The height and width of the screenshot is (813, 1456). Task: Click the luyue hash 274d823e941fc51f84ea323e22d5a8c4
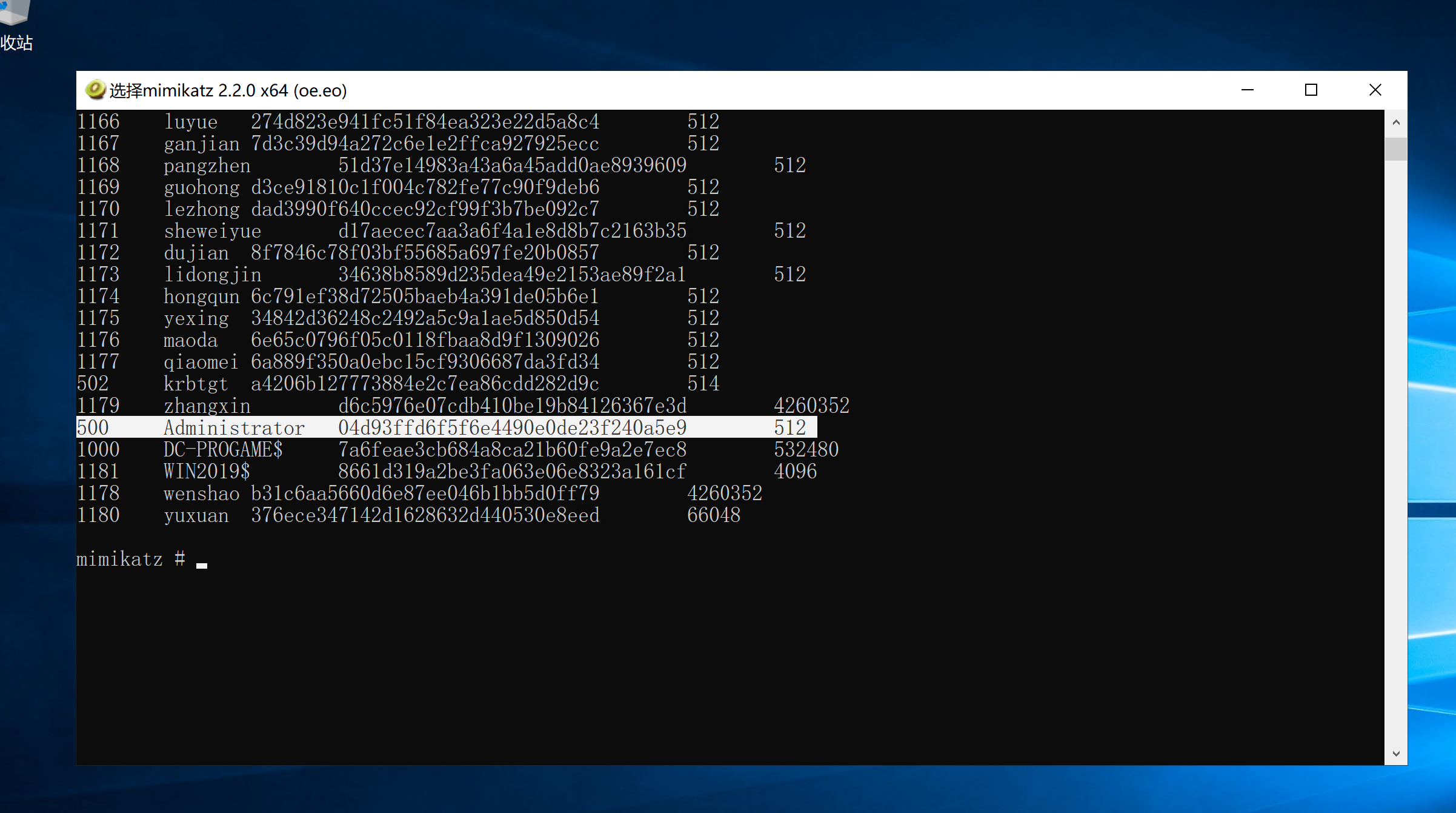click(425, 122)
